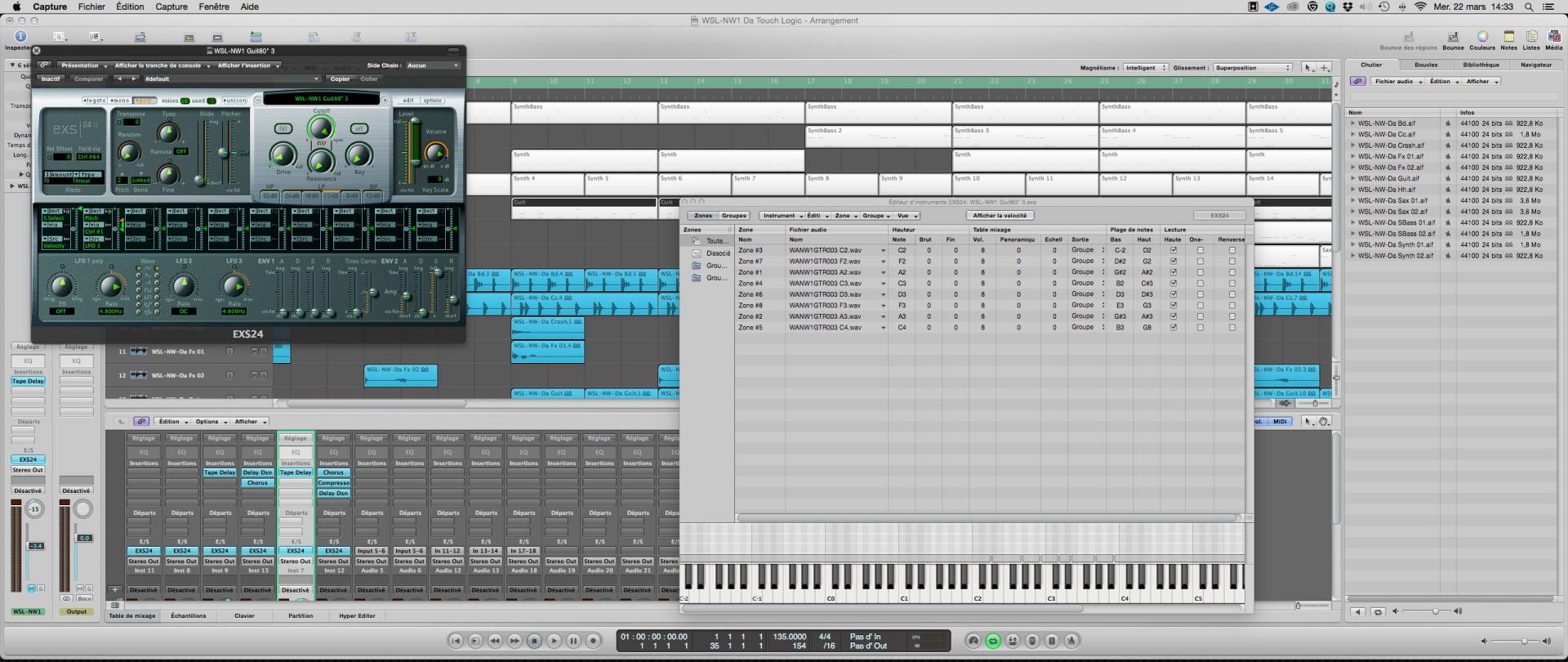Image resolution: width=1568 pixels, height=662 pixels.
Task: Switch to the Boucles tab
Action: (1426, 65)
